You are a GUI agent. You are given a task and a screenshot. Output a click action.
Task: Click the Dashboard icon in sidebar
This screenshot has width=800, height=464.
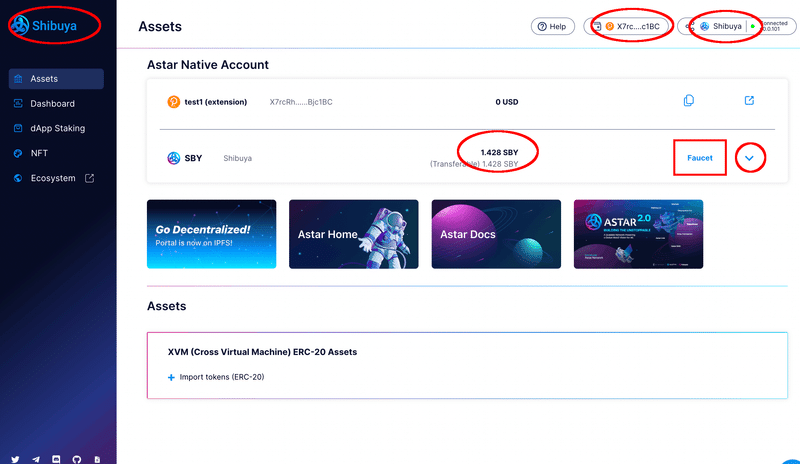tap(18, 104)
